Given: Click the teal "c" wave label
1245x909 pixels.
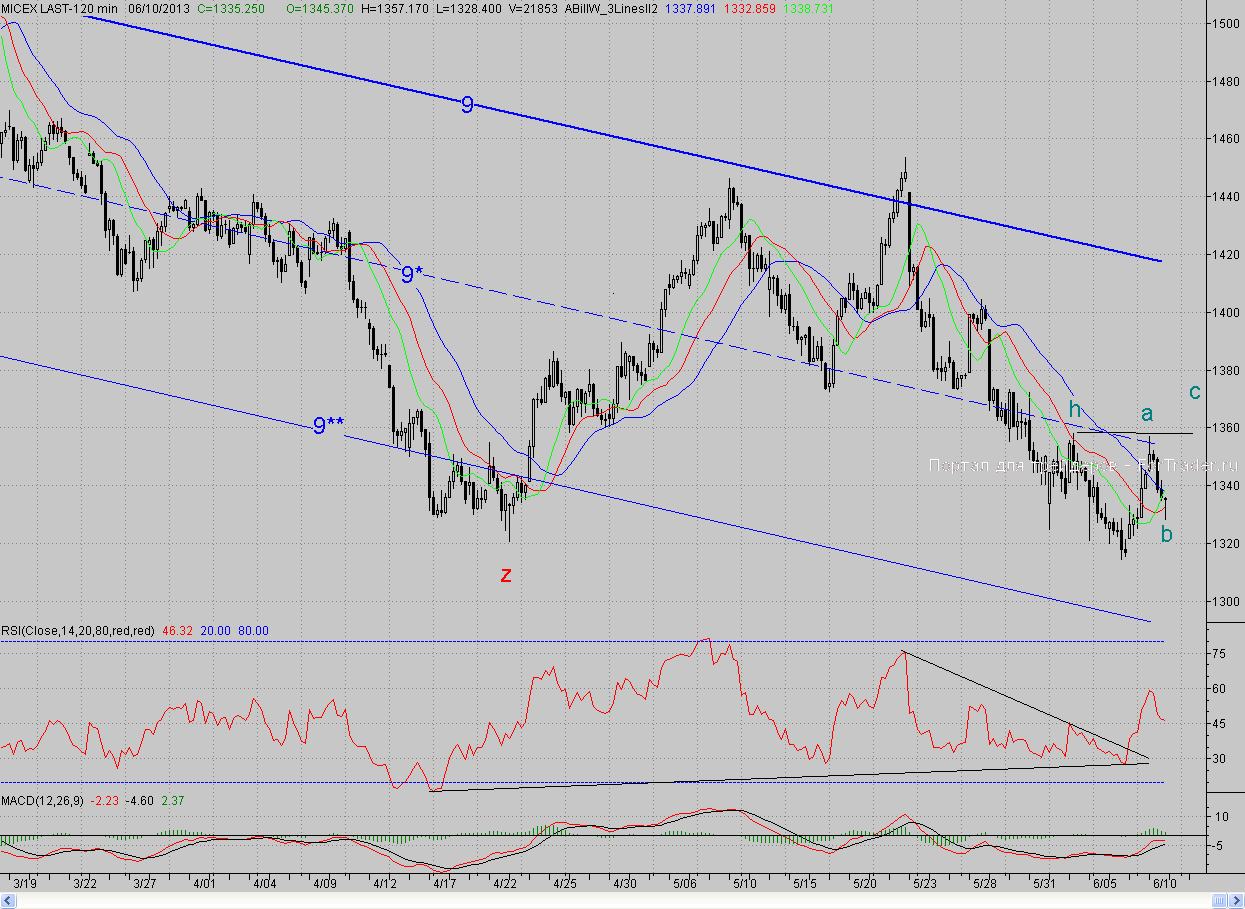Looking at the screenshot, I should [1194, 391].
